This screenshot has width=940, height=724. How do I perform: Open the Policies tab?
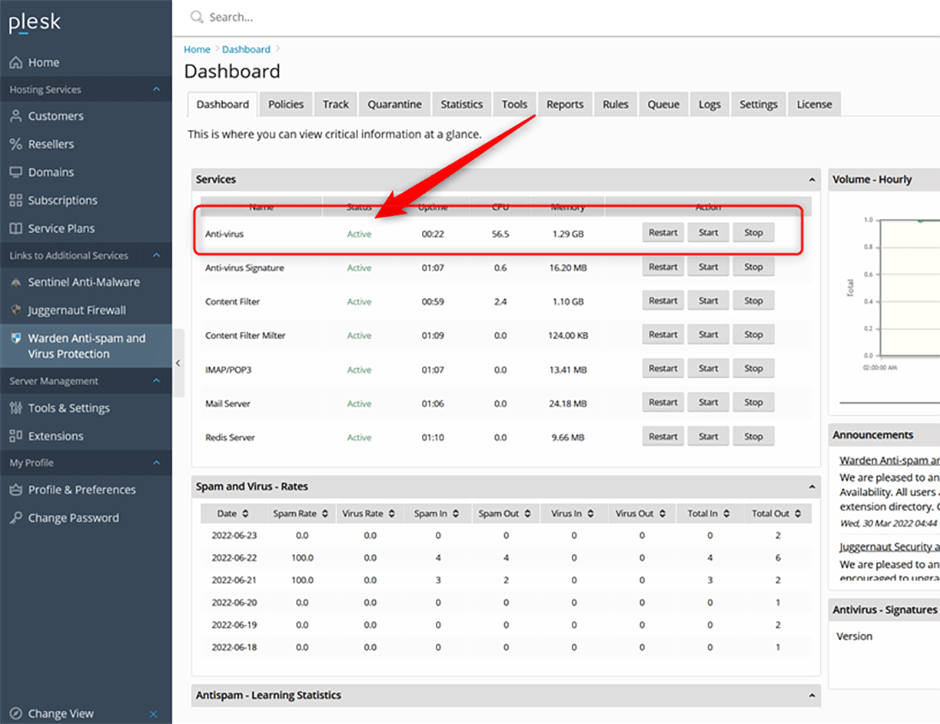(x=286, y=104)
